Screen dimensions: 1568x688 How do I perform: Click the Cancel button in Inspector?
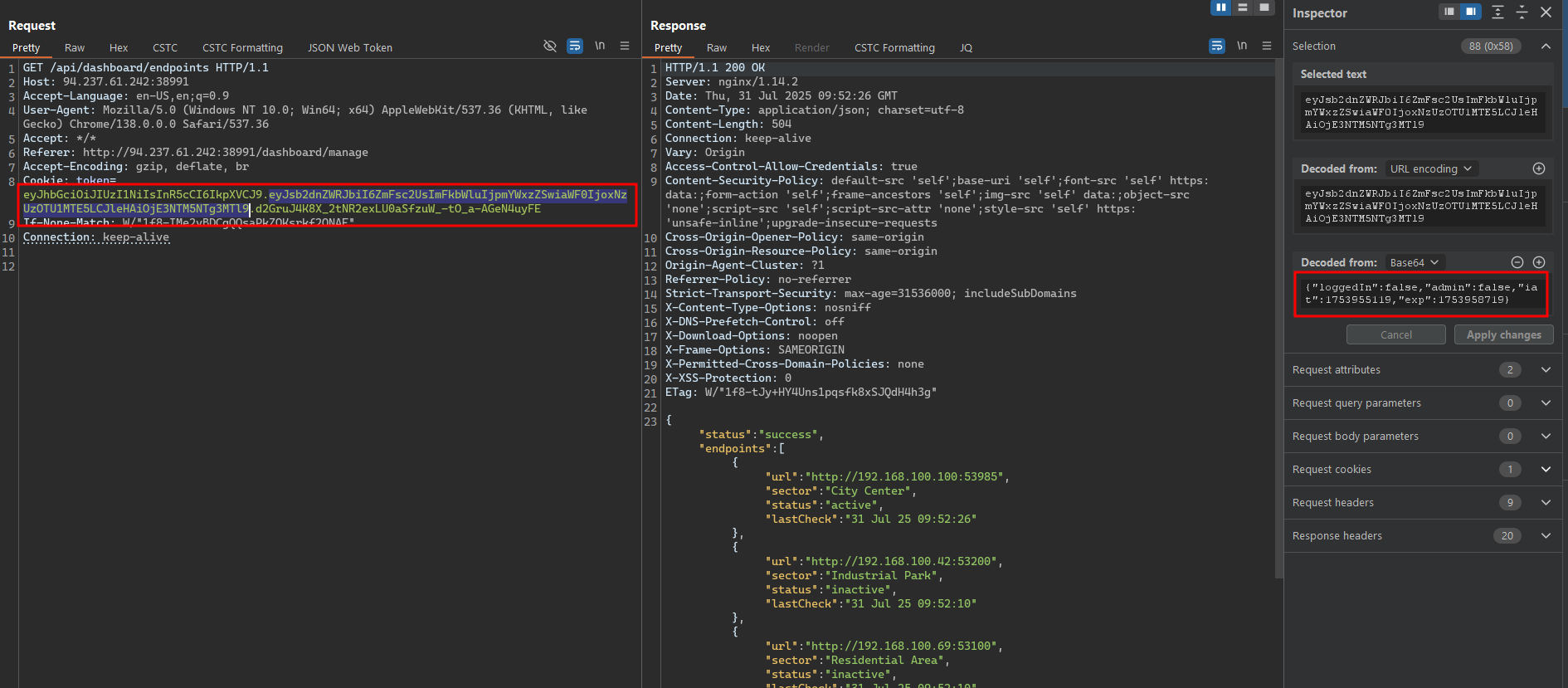click(1396, 334)
